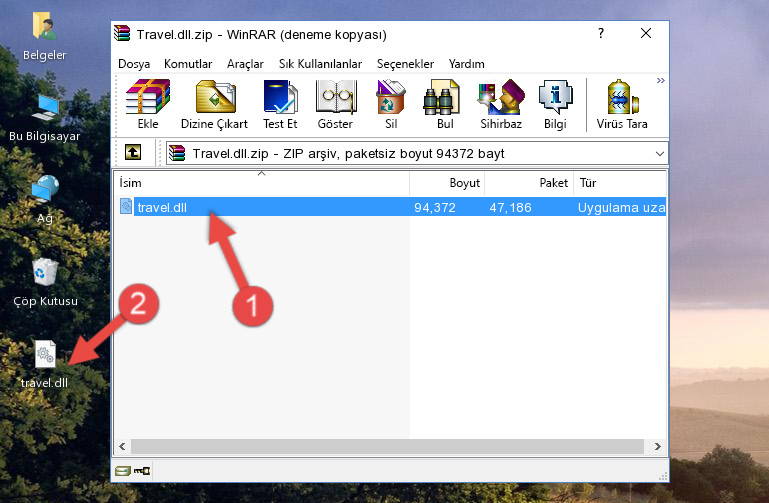Open the Dosya menu

point(134,64)
